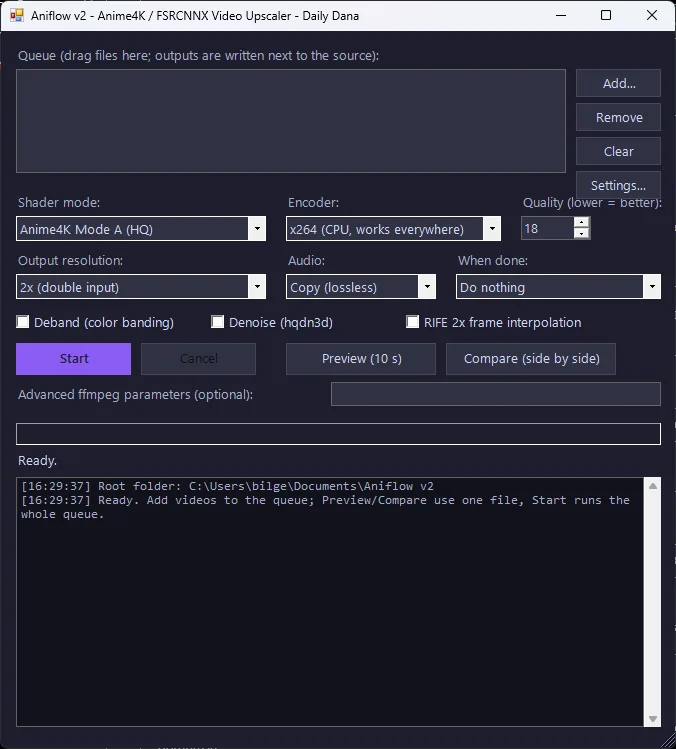Viewport: 676px width, 749px height.
Task: Open the Shader mode dropdown arrow
Action: tap(257, 229)
